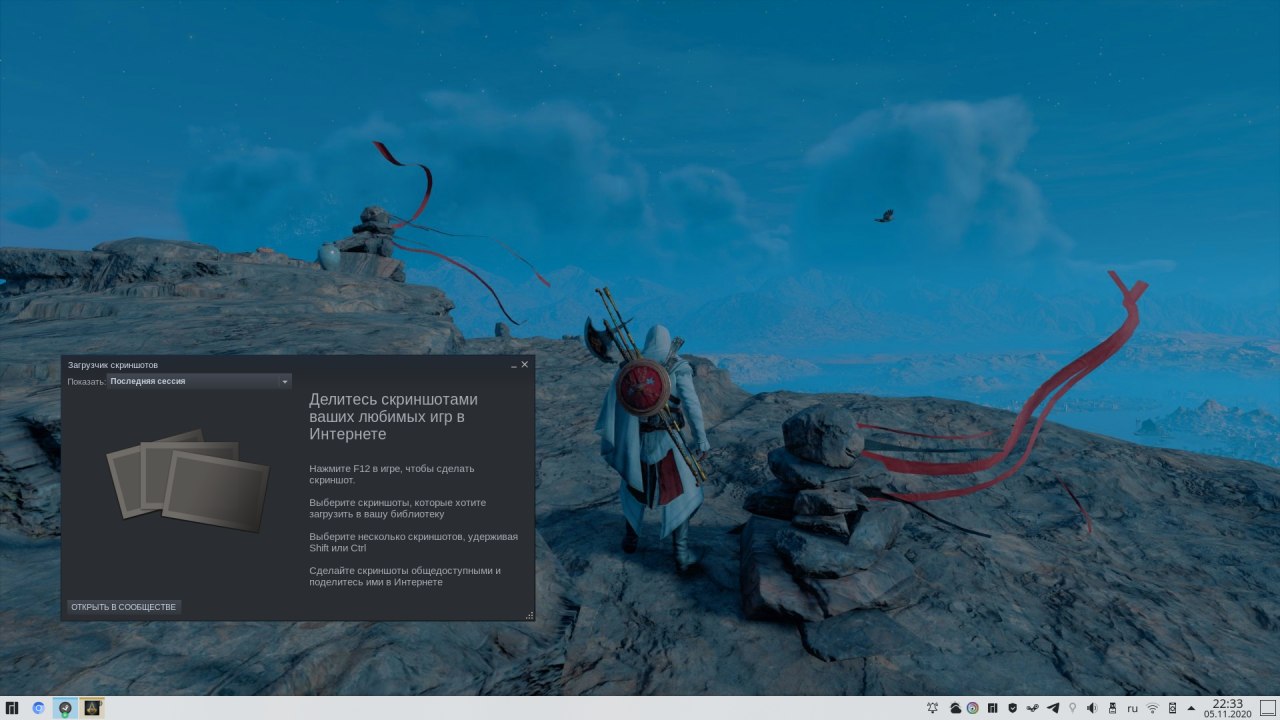This screenshot has height=720, width=1280.
Task: Click the ОТКРЫТЬ В СООБЩЕСТВЕ button
Action: (124, 607)
